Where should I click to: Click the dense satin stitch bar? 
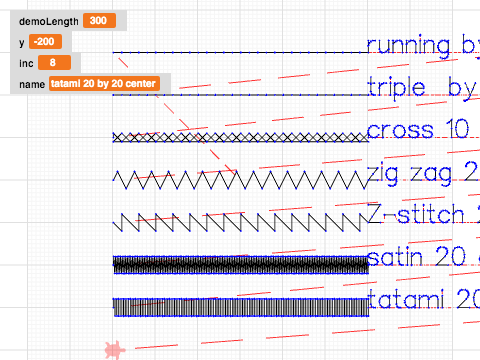pyautogui.click(x=241, y=265)
